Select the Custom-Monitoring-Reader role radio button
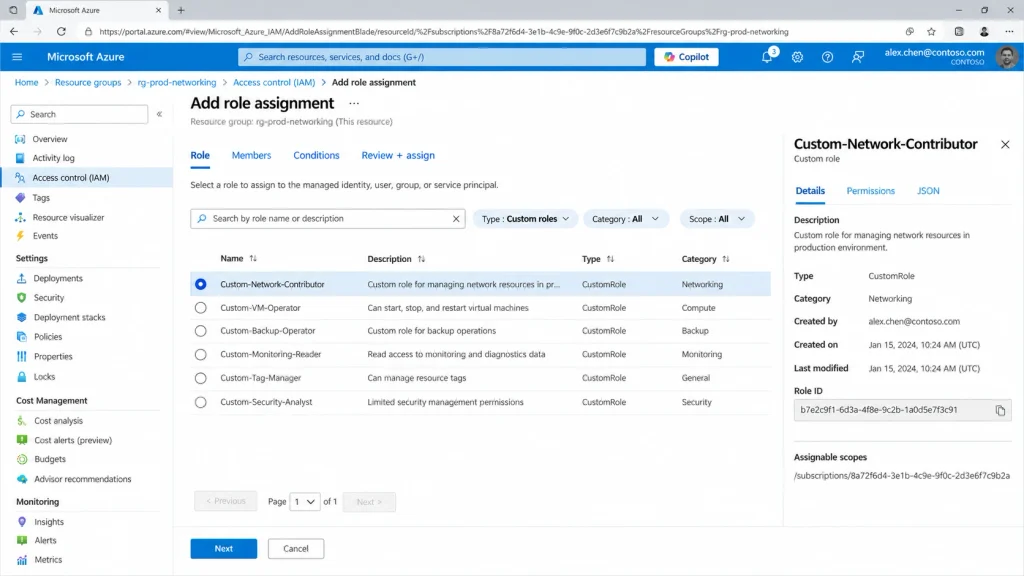Viewport: 1024px width, 576px height. (x=200, y=355)
